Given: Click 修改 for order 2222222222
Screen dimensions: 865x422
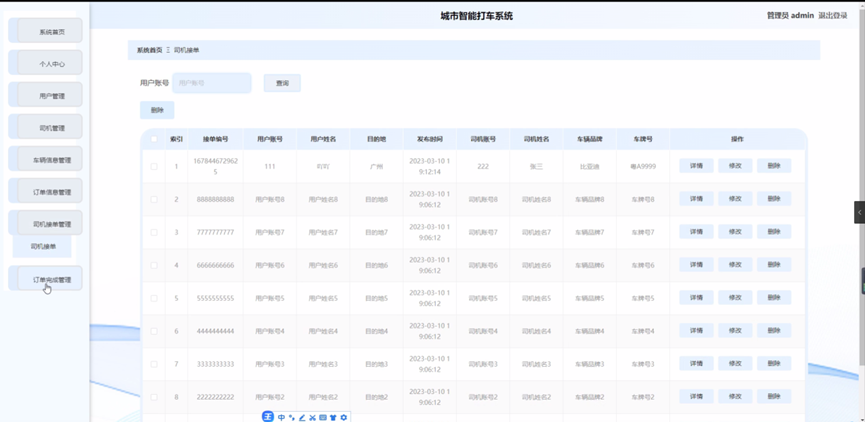Looking at the screenshot, I should (735, 397).
